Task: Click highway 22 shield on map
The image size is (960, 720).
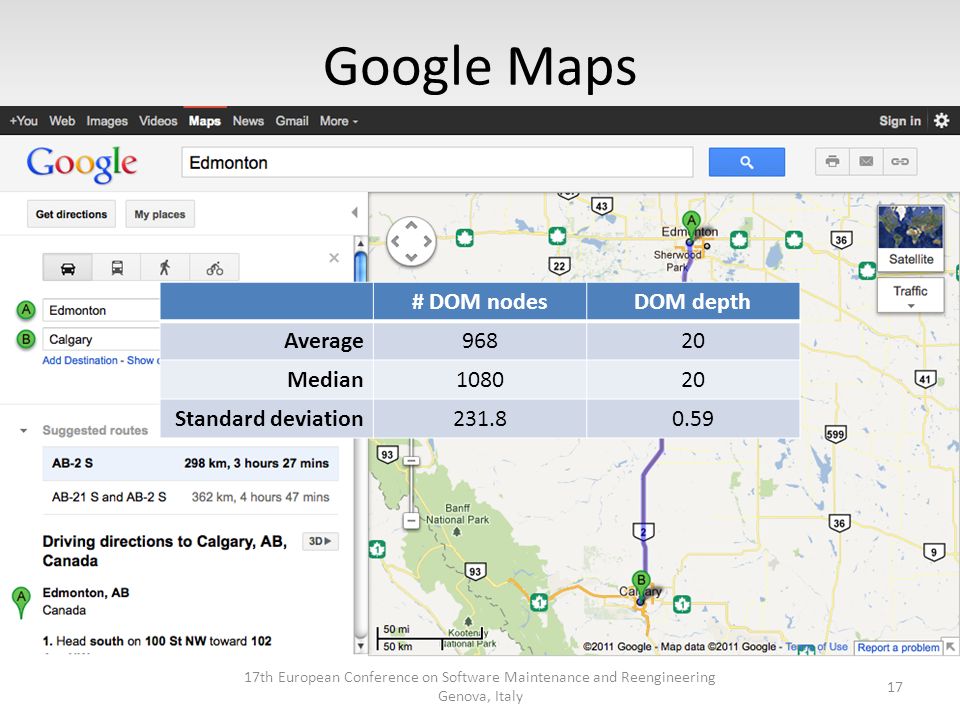Action: click(x=559, y=266)
